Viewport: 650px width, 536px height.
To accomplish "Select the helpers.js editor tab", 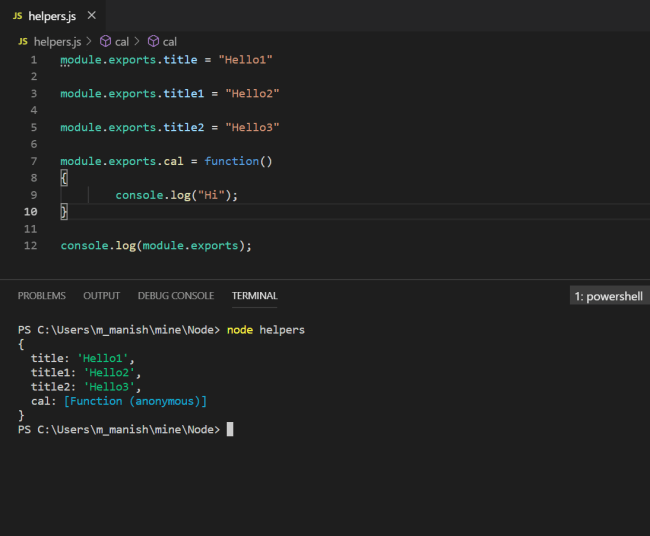I will click(x=53, y=16).
